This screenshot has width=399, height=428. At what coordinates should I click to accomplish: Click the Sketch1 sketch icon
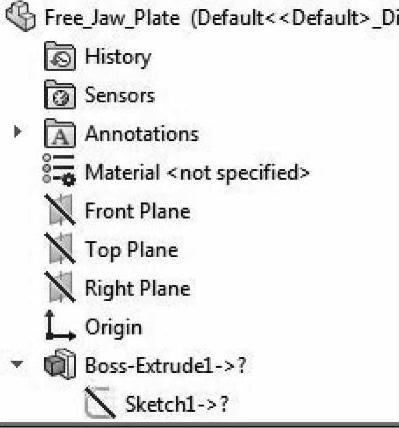coord(100,403)
